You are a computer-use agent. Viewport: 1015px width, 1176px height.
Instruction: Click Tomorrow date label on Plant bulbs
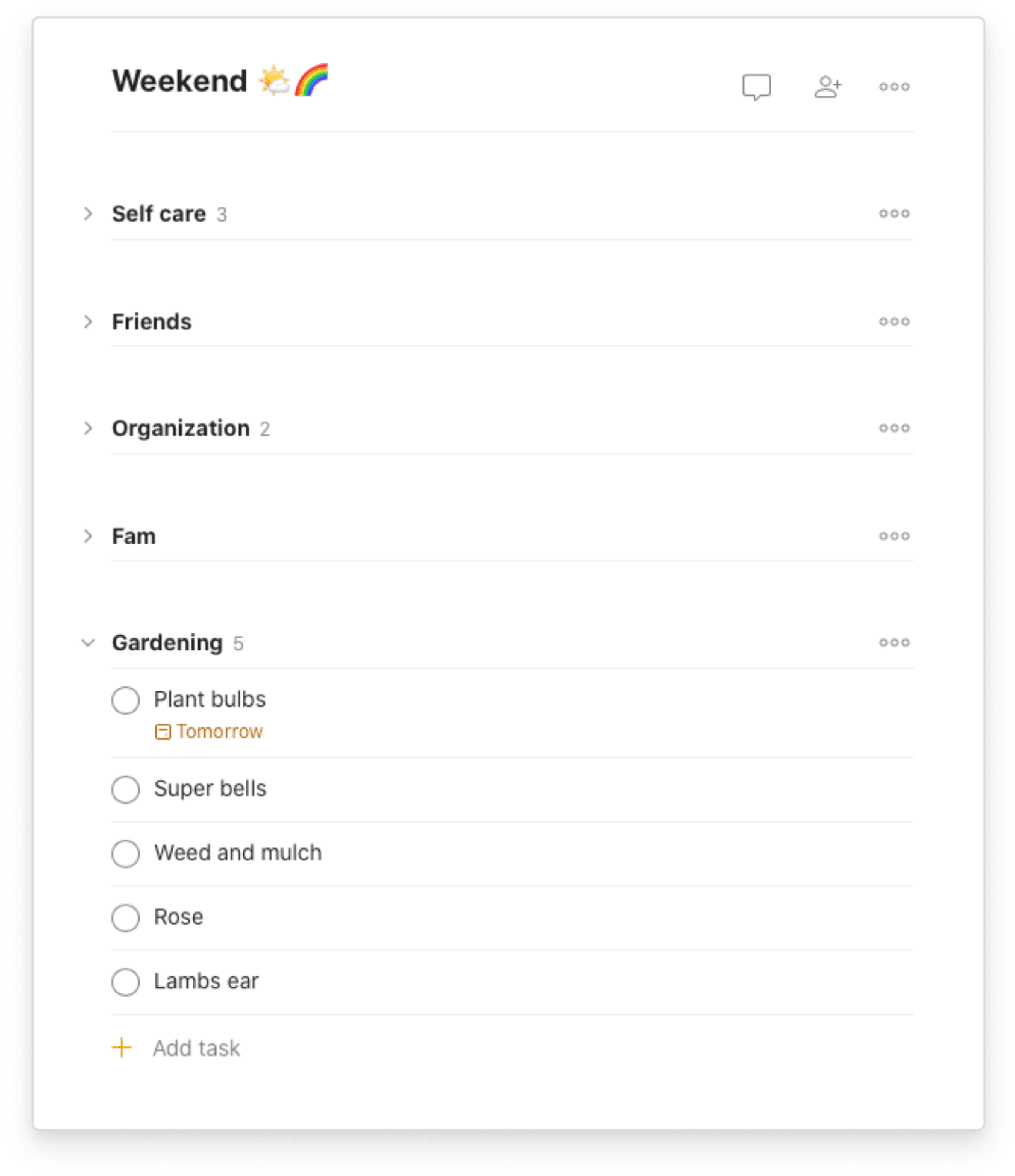(210, 733)
